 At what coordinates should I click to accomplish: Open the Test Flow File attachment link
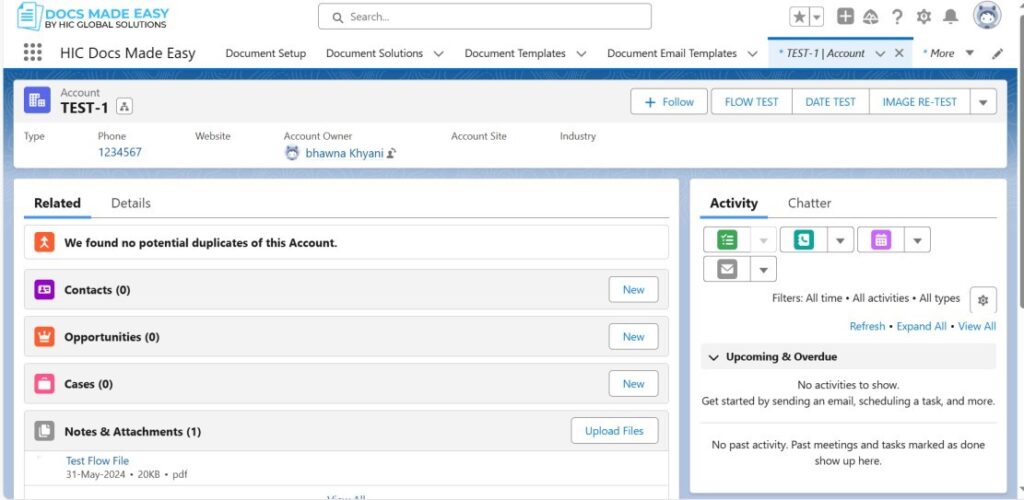coord(97,461)
